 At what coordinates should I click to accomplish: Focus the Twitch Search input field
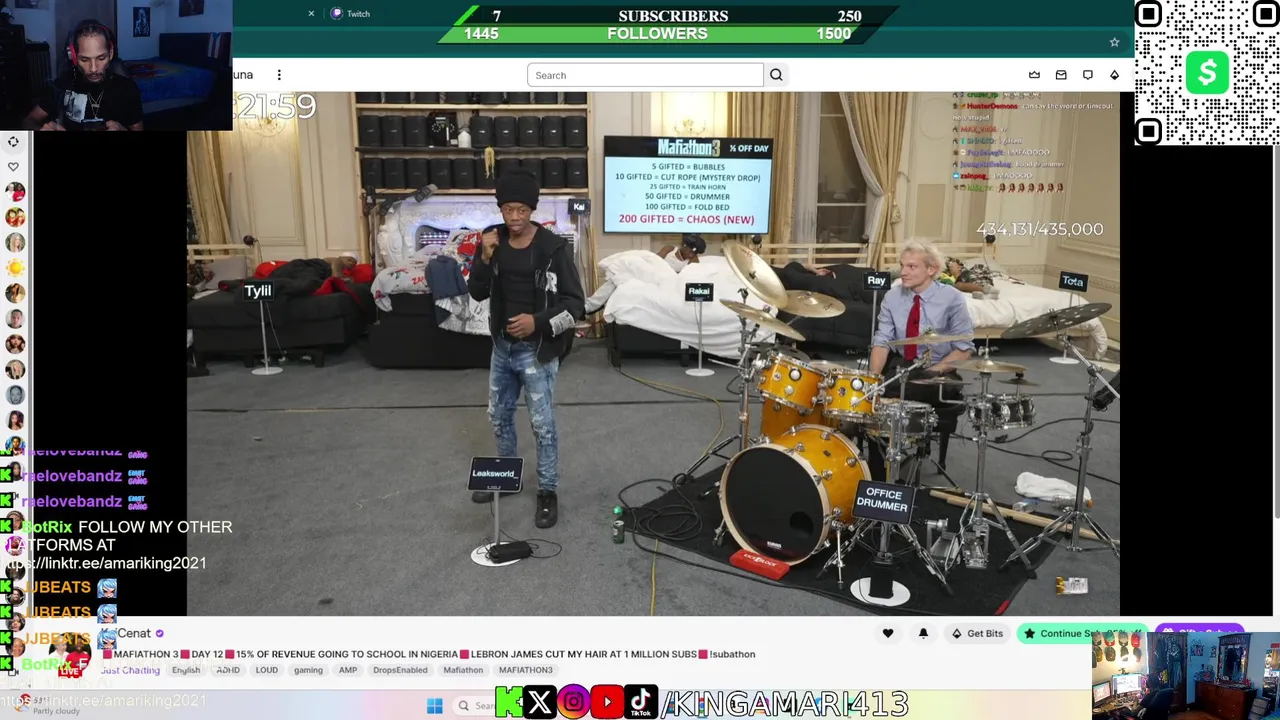645,75
